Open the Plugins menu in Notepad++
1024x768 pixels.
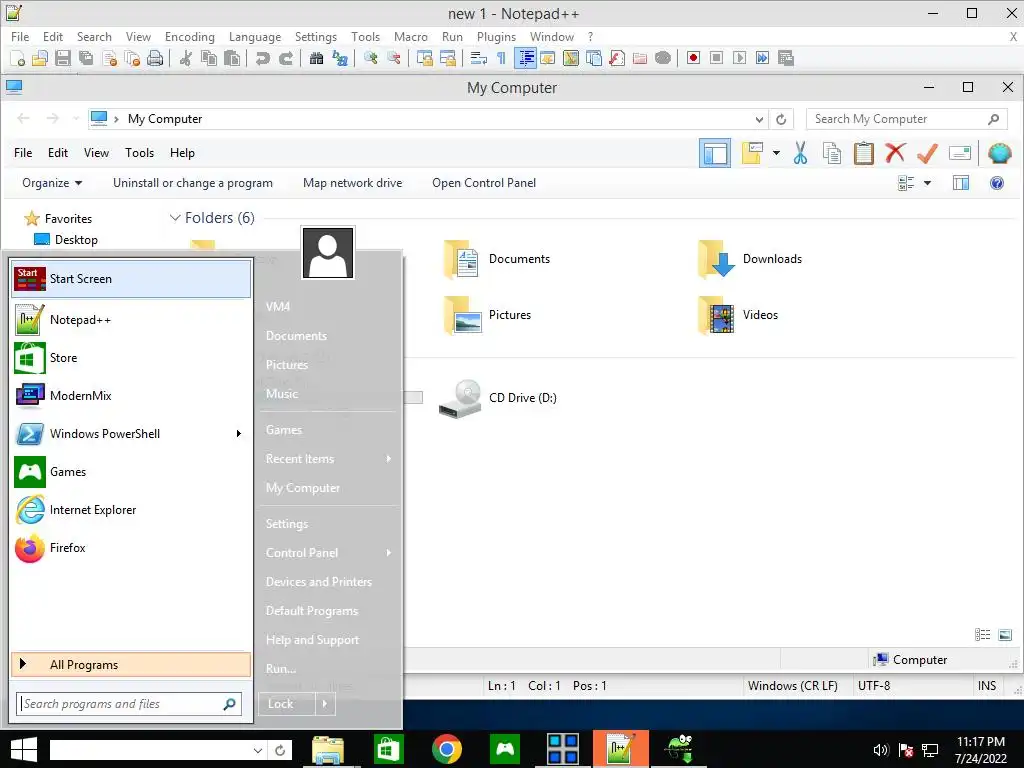coord(496,37)
